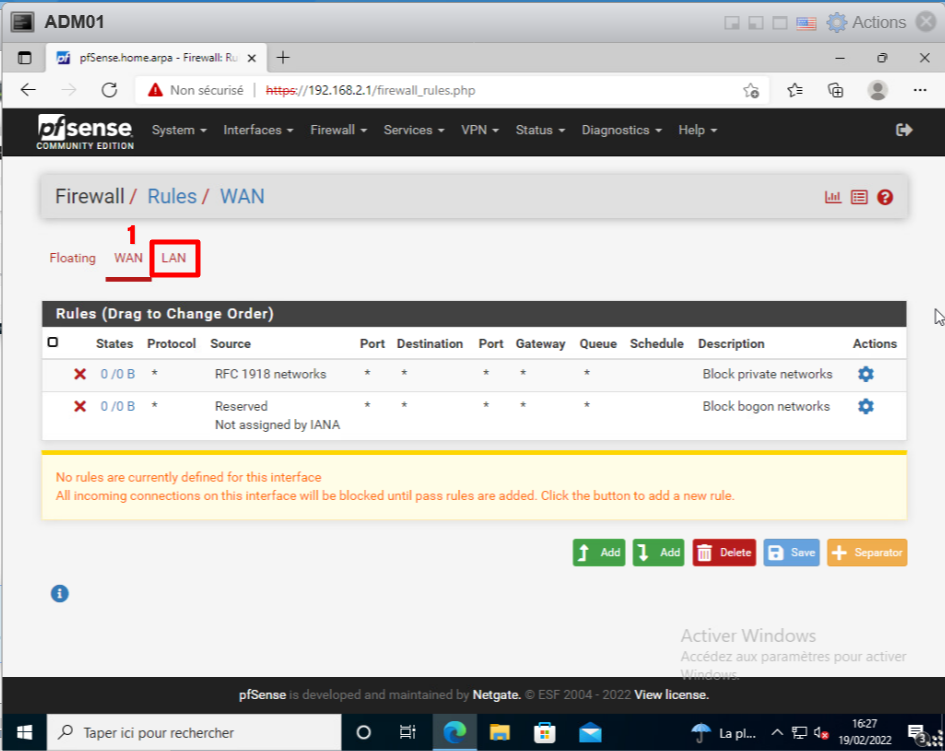Click the red Delete button

click(724, 552)
